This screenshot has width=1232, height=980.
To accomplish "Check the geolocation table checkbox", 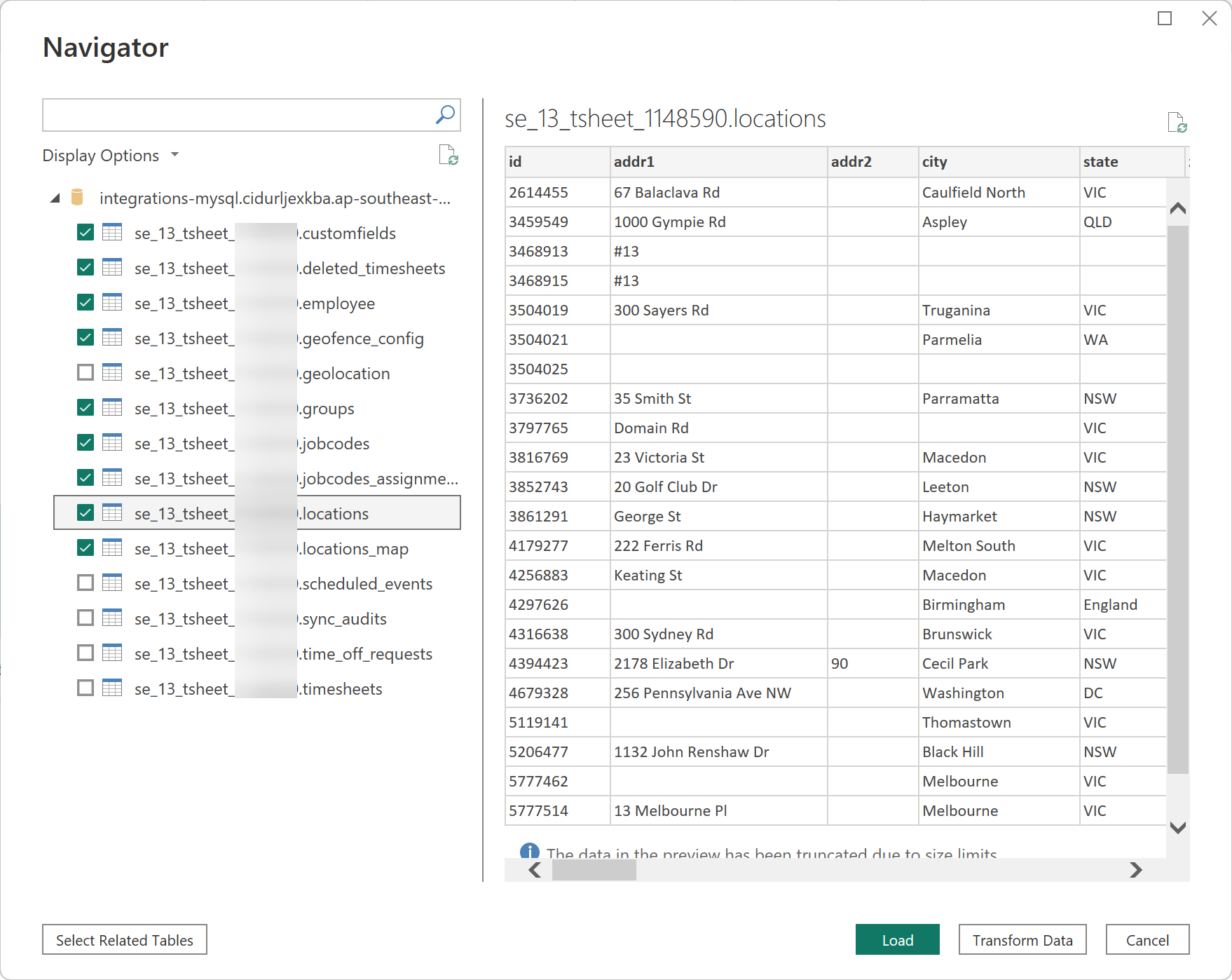I will pos(85,372).
